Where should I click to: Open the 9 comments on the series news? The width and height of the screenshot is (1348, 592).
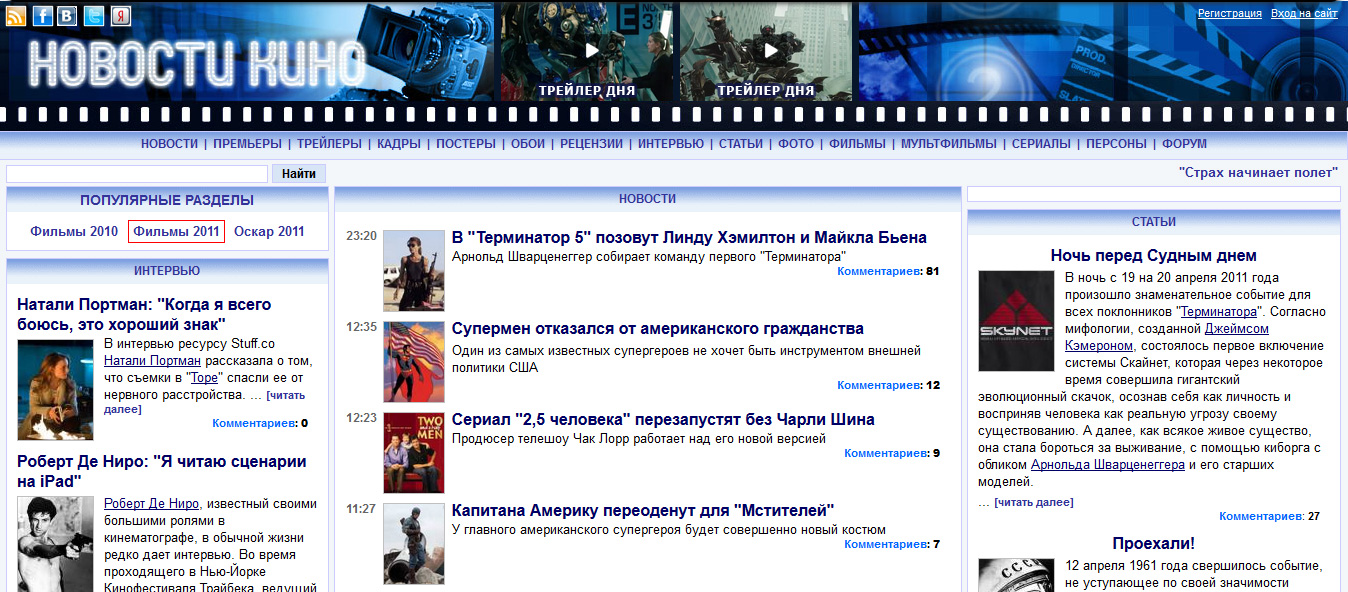892,453
